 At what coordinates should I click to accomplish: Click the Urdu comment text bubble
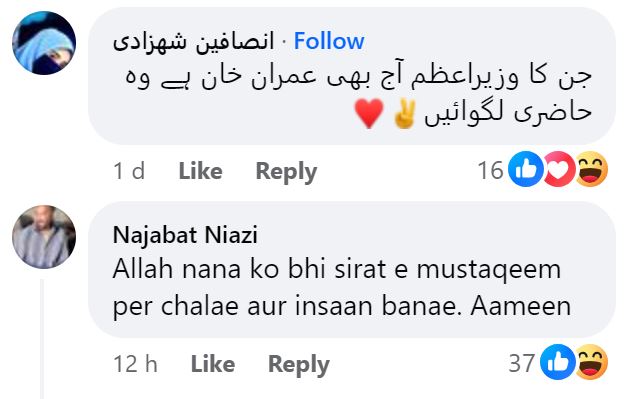coord(352,76)
